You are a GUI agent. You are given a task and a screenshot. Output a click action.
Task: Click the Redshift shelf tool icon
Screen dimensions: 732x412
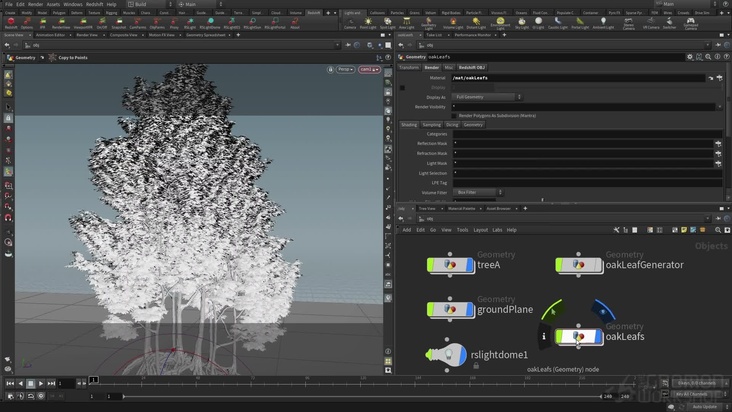pos(11,23)
